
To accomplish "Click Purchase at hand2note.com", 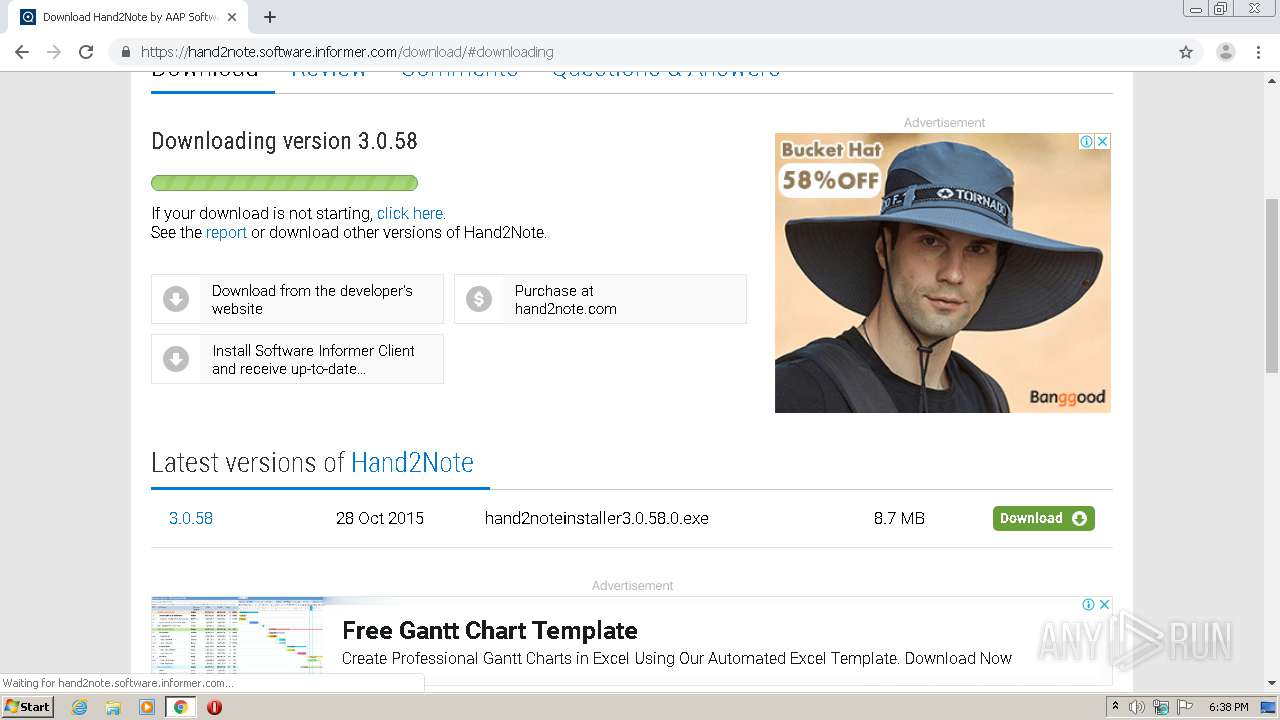I will click(600, 299).
